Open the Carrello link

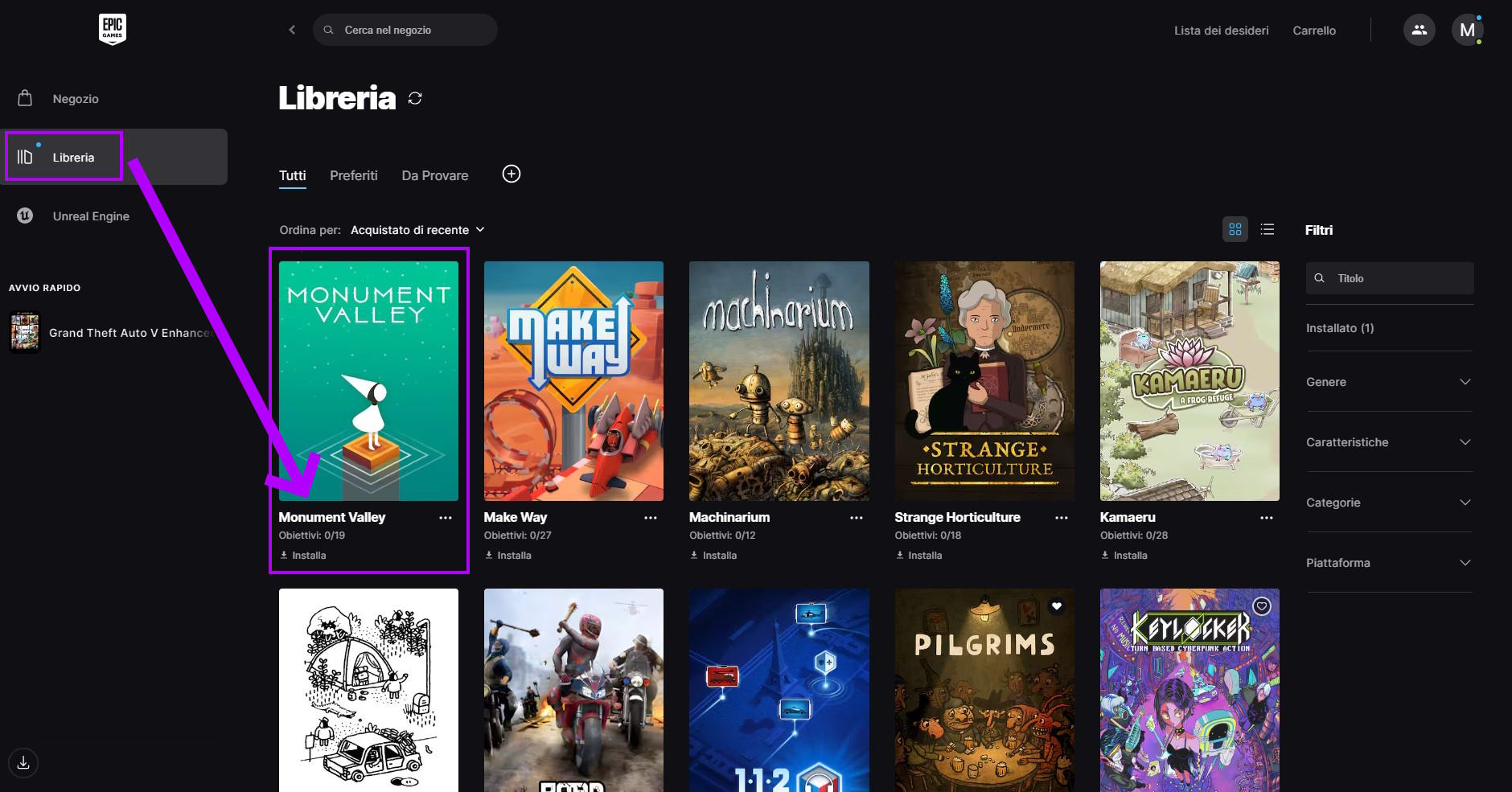[1314, 31]
